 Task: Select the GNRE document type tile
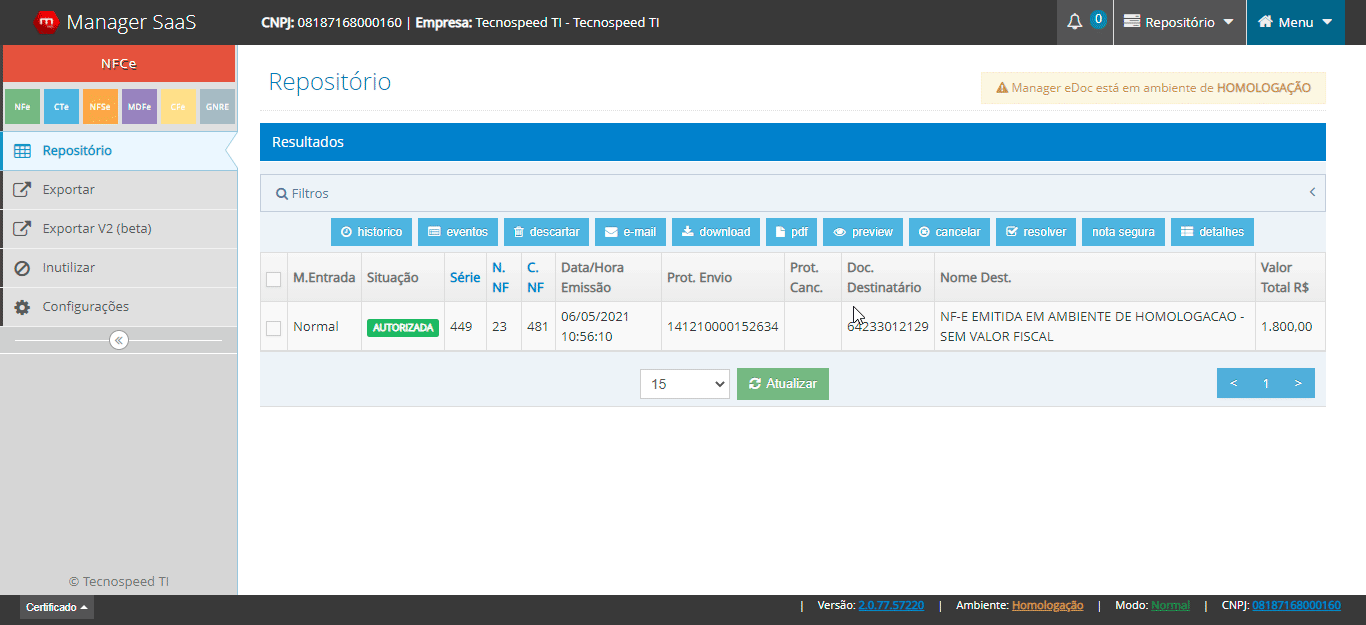tap(217, 106)
